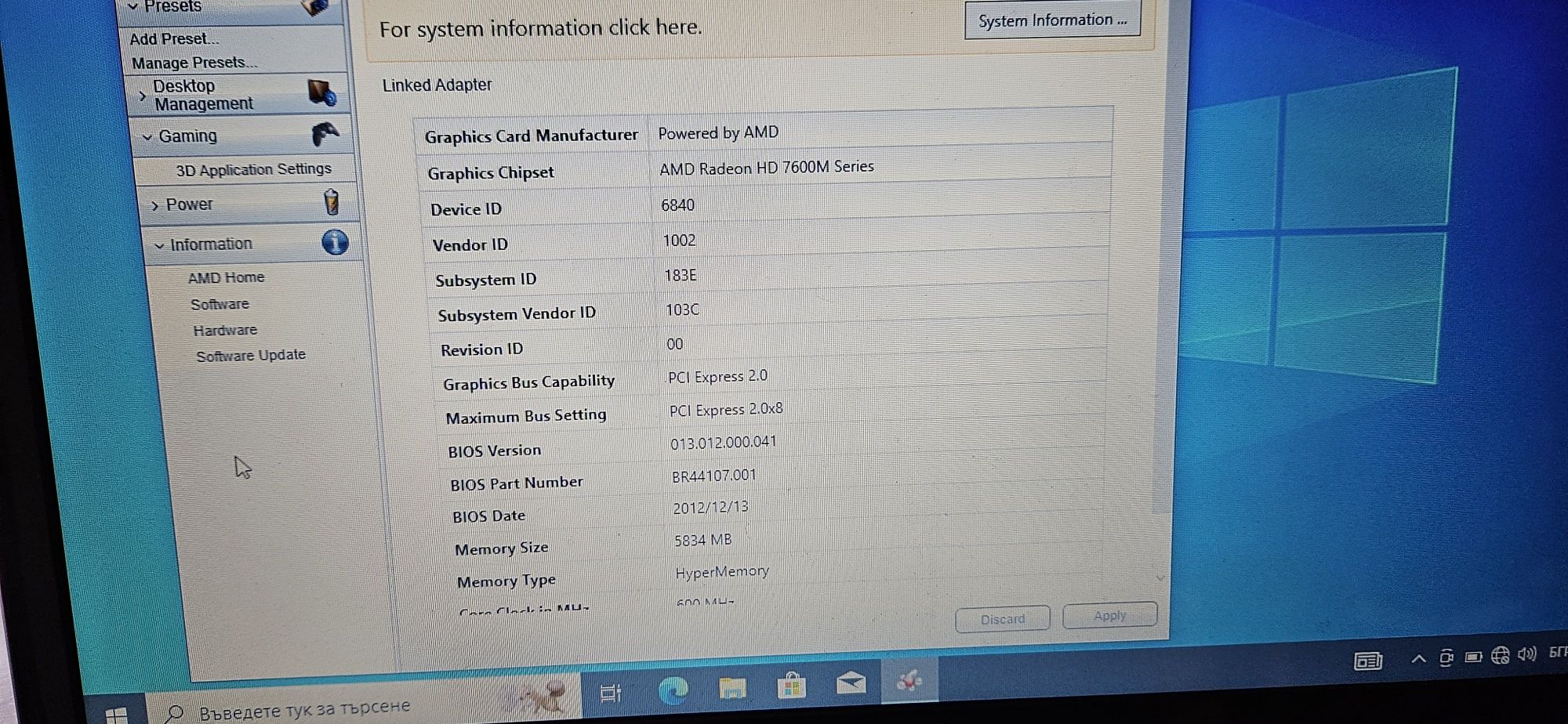This screenshot has width=1568, height=724.
Task: Expand the Power section
Action: pyautogui.click(x=154, y=206)
